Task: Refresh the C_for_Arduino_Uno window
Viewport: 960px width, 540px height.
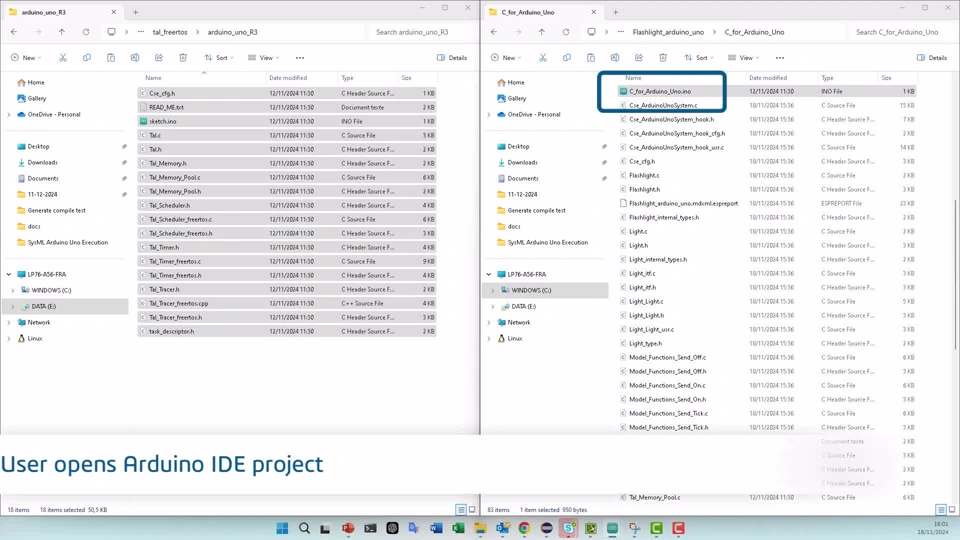Action: point(566,32)
